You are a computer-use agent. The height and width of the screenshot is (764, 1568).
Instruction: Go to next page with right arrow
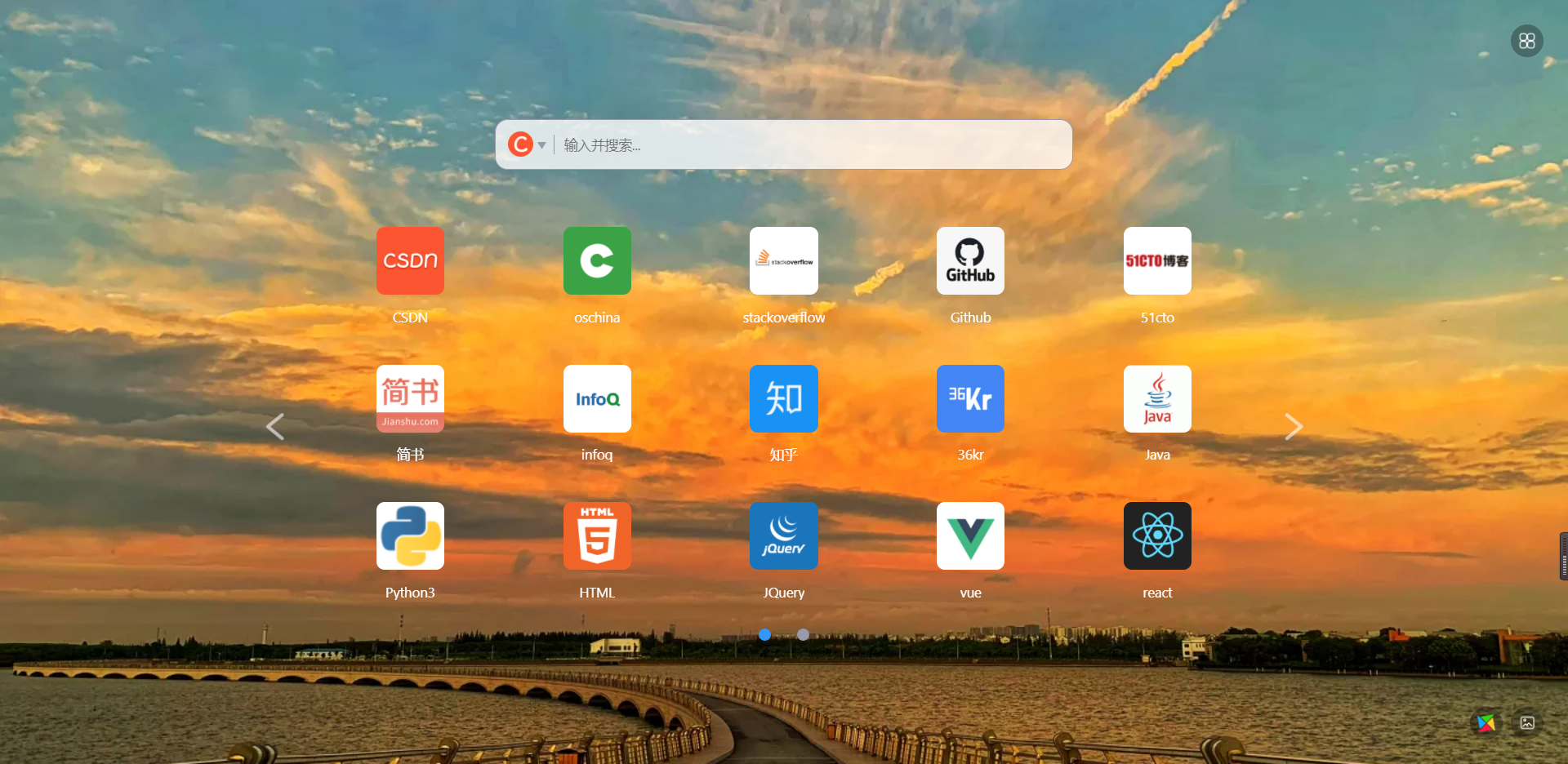(1294, 426)
